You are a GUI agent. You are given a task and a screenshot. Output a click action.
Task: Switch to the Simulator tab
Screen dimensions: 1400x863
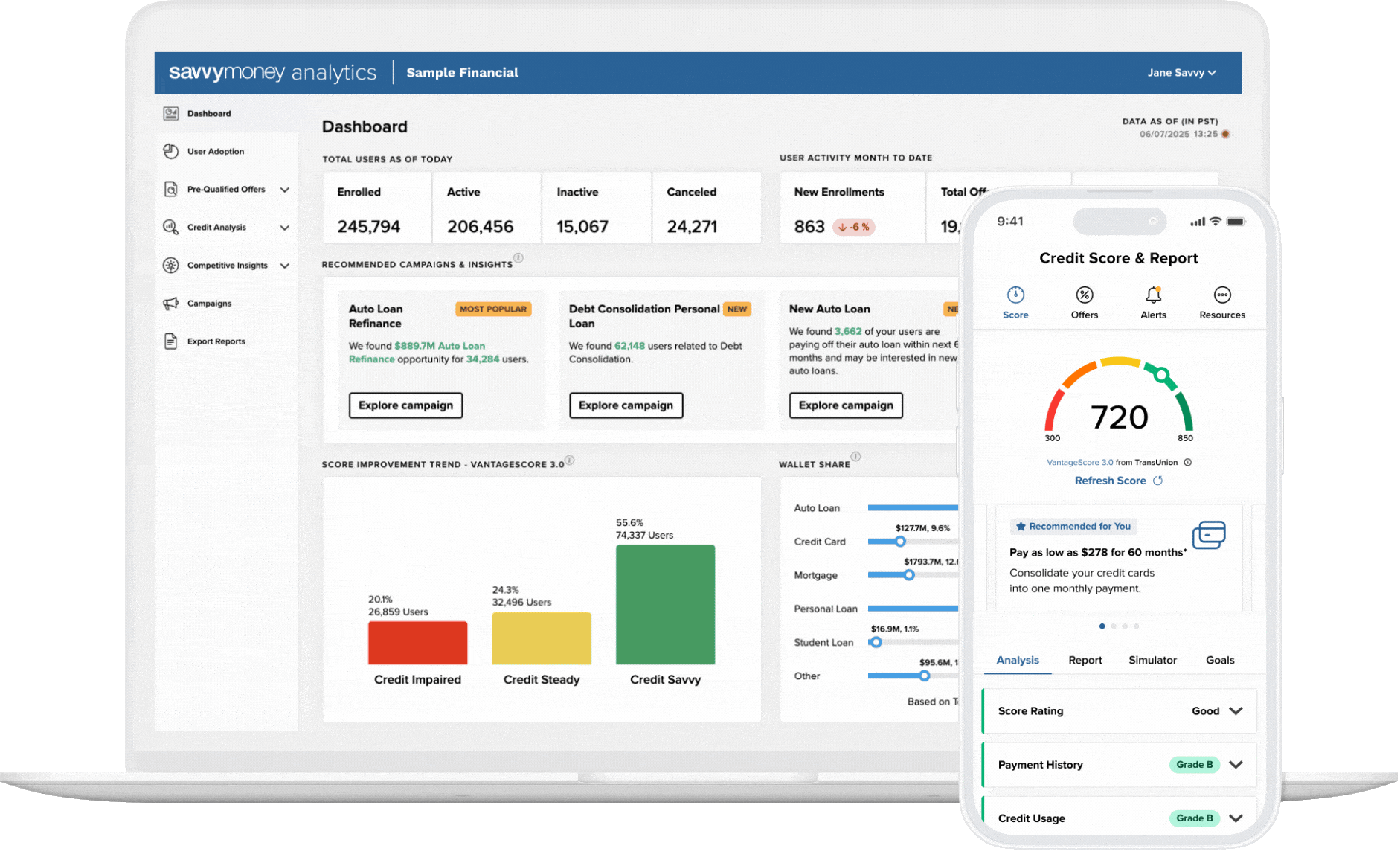(x=1152, y=660)
